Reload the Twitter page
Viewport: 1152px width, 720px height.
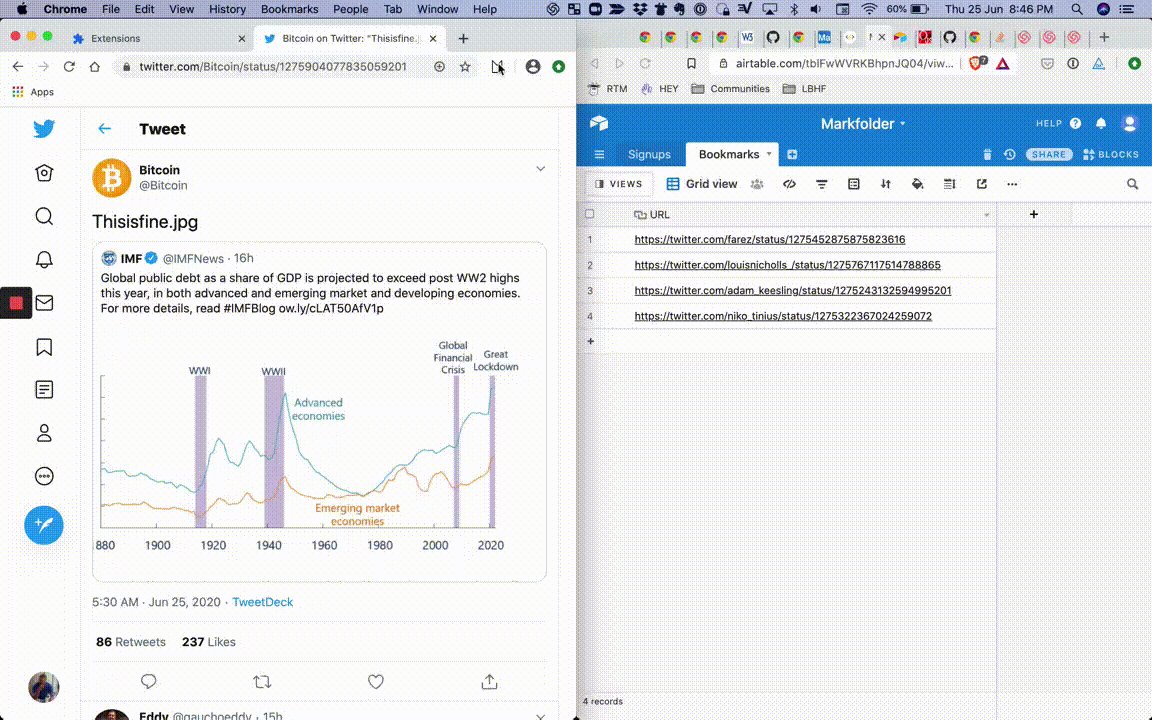[69, 67]
